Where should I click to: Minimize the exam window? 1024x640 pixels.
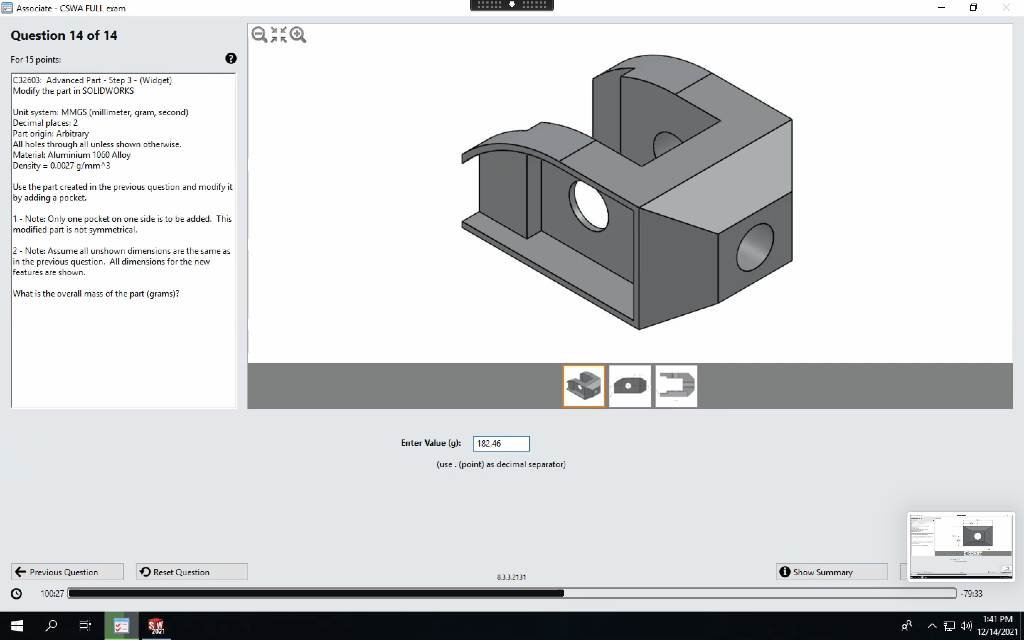click(941, 7)
